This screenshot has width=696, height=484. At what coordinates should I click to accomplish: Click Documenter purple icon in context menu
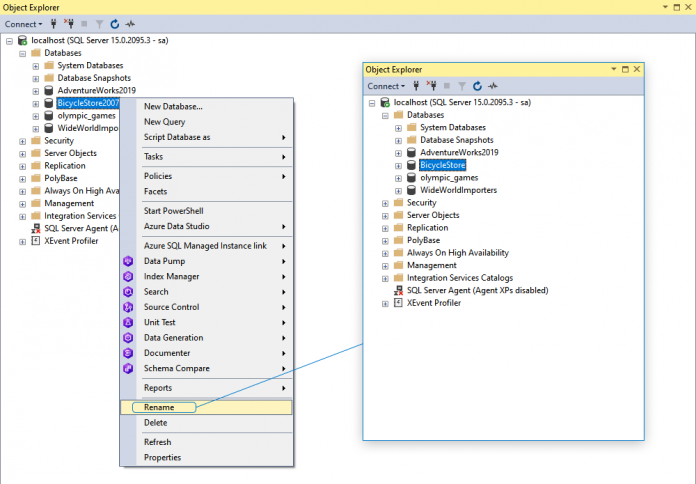pos(128,353)
